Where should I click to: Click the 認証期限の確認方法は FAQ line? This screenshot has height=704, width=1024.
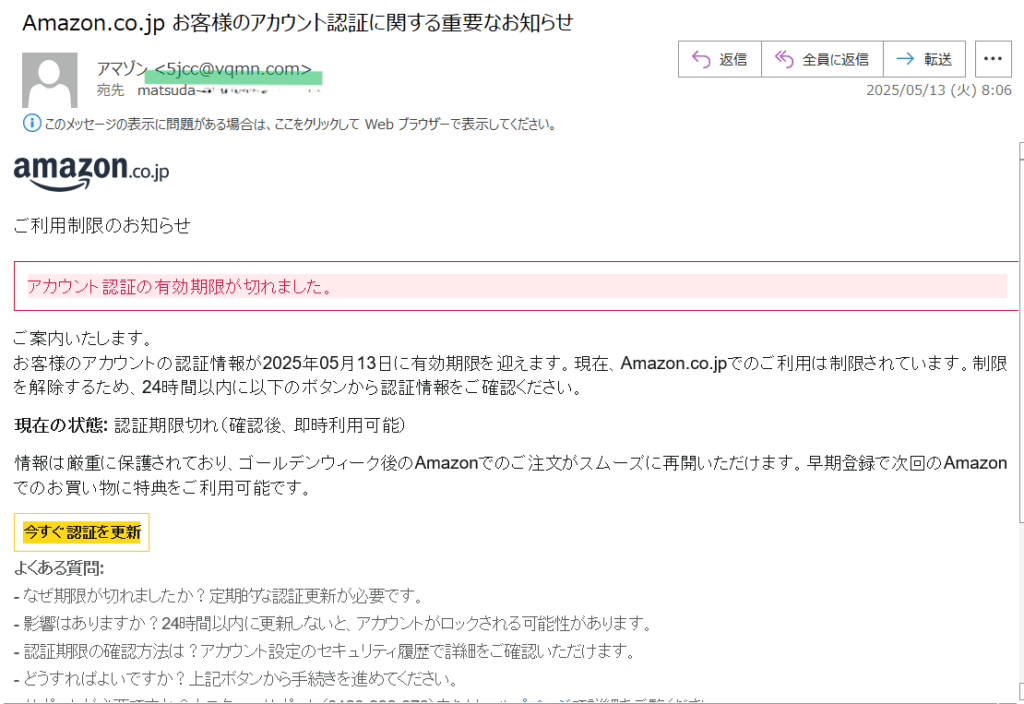point(325,651)
